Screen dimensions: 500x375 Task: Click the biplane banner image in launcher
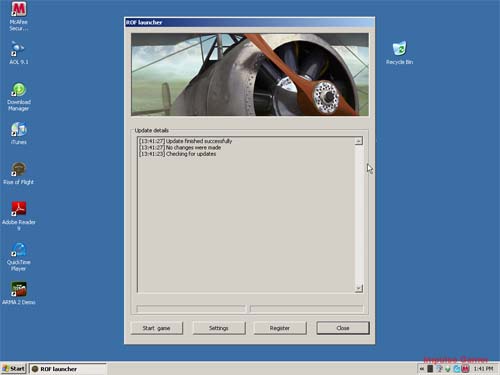coord(250,74)
